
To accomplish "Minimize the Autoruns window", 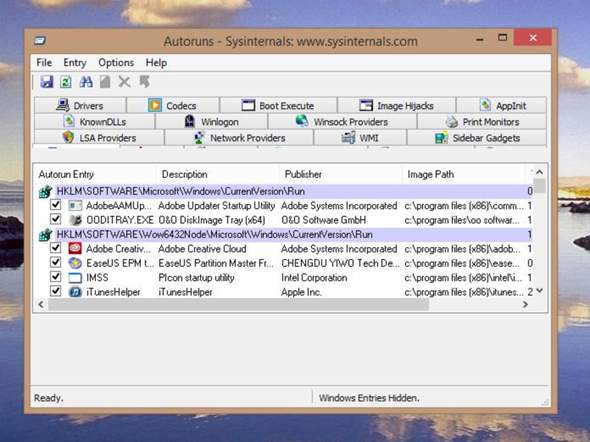I will [x=480, y=39].
